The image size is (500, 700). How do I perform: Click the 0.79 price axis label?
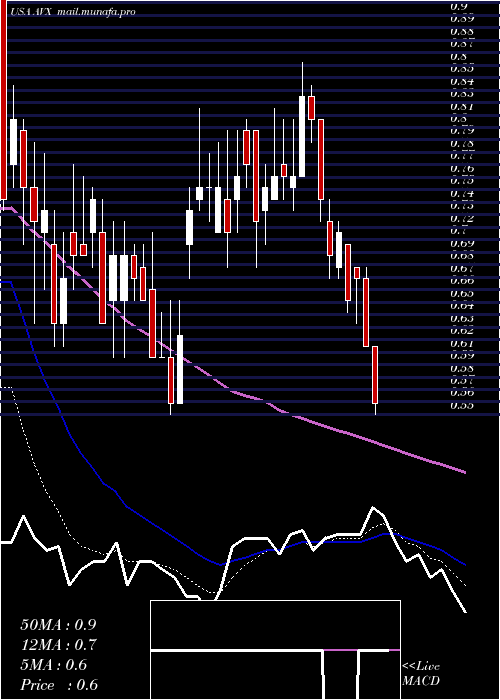click(x=461, y=131)
